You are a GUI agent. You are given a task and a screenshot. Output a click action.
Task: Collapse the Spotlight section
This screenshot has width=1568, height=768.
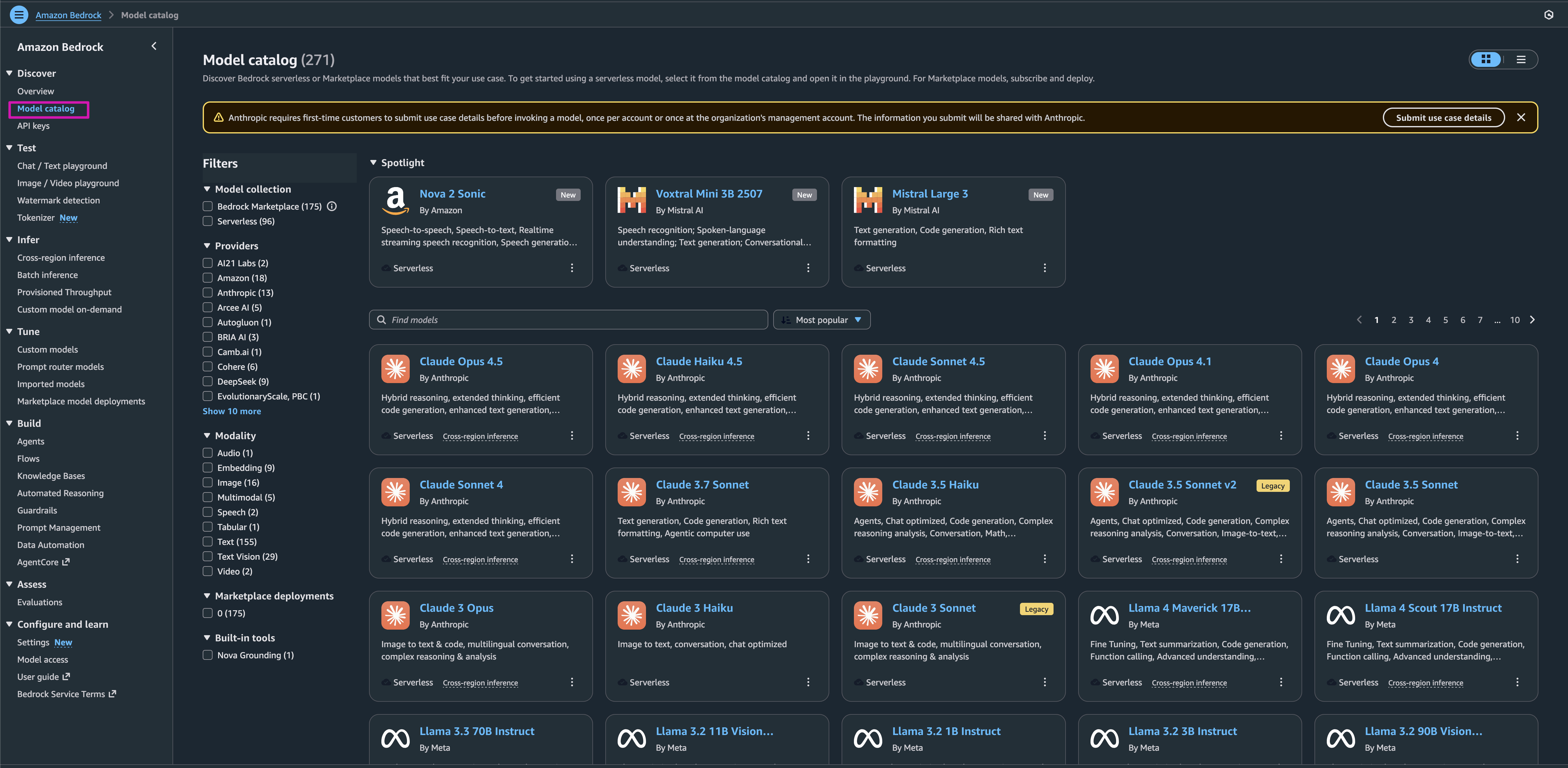coord(373,163)
